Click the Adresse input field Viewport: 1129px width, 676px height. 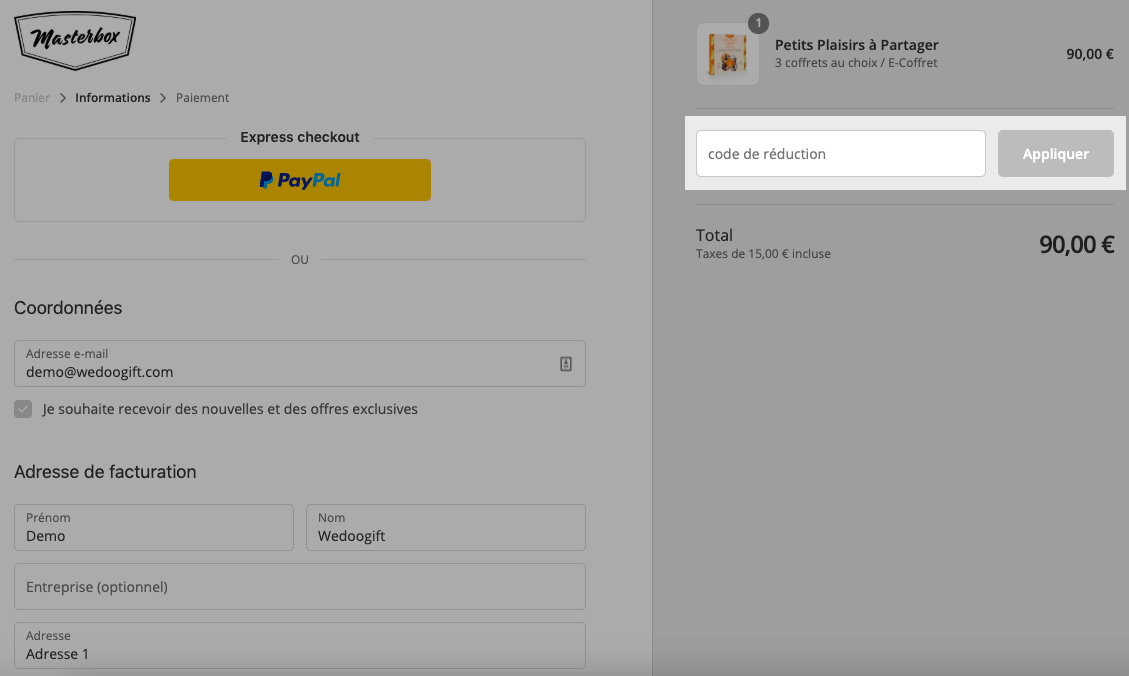300,646
